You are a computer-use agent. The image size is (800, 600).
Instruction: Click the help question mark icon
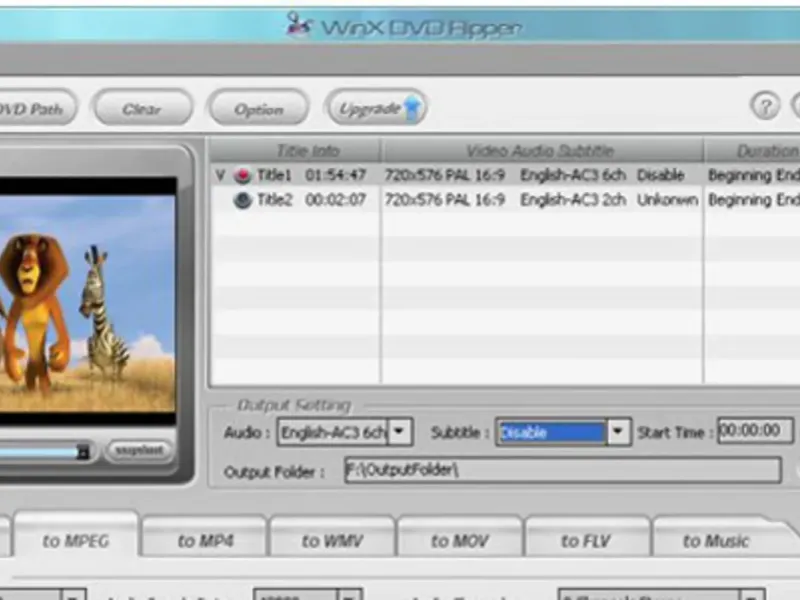point(765,107)
